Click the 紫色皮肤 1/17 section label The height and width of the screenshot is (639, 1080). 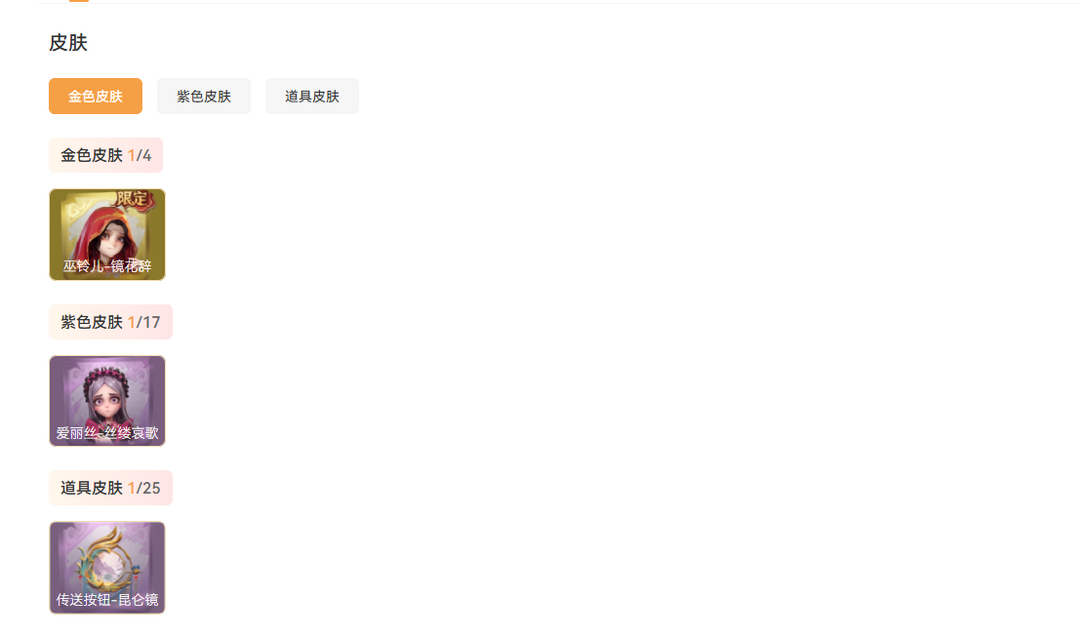(x=110, y=322)
